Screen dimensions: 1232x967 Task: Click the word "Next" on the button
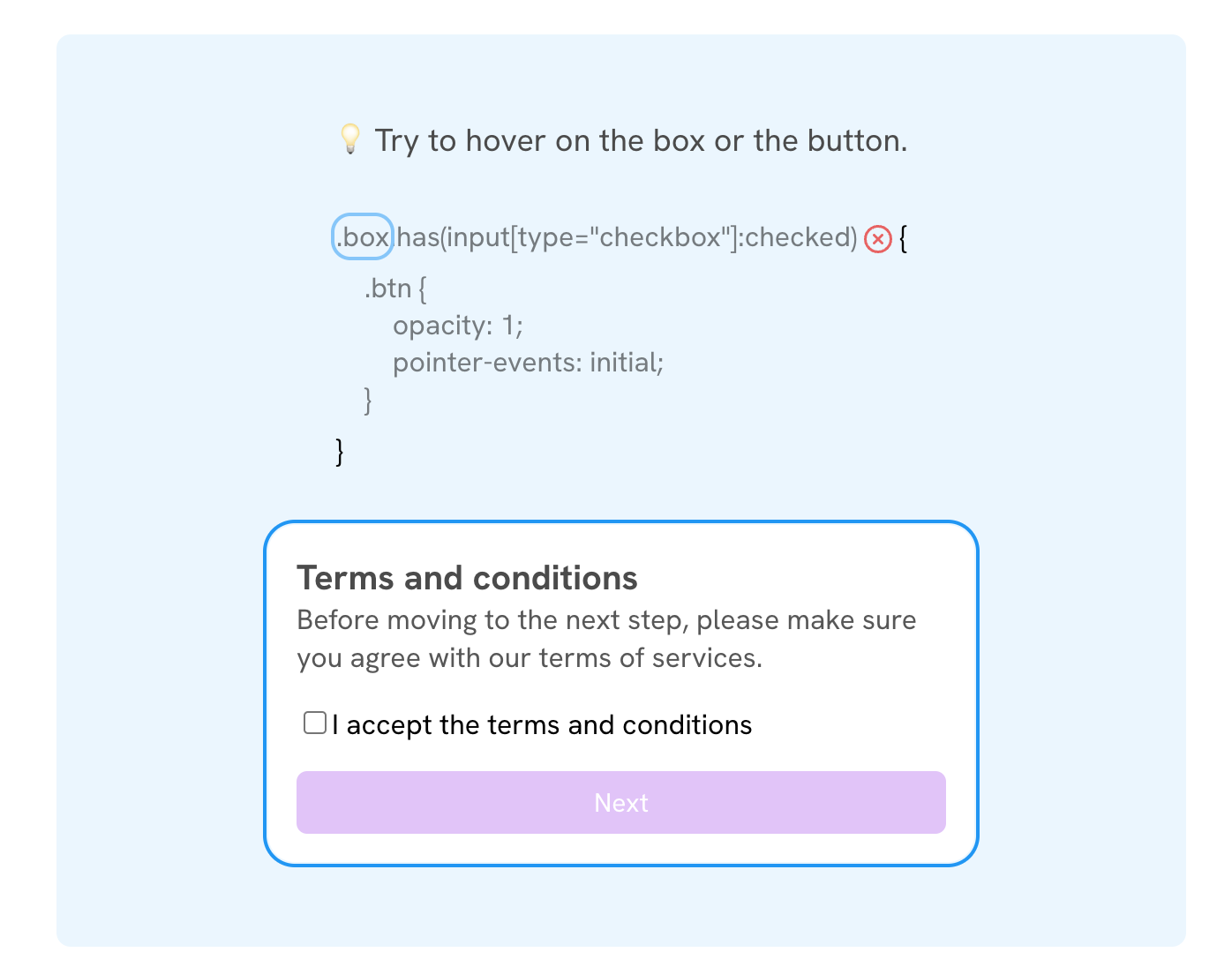621,803
